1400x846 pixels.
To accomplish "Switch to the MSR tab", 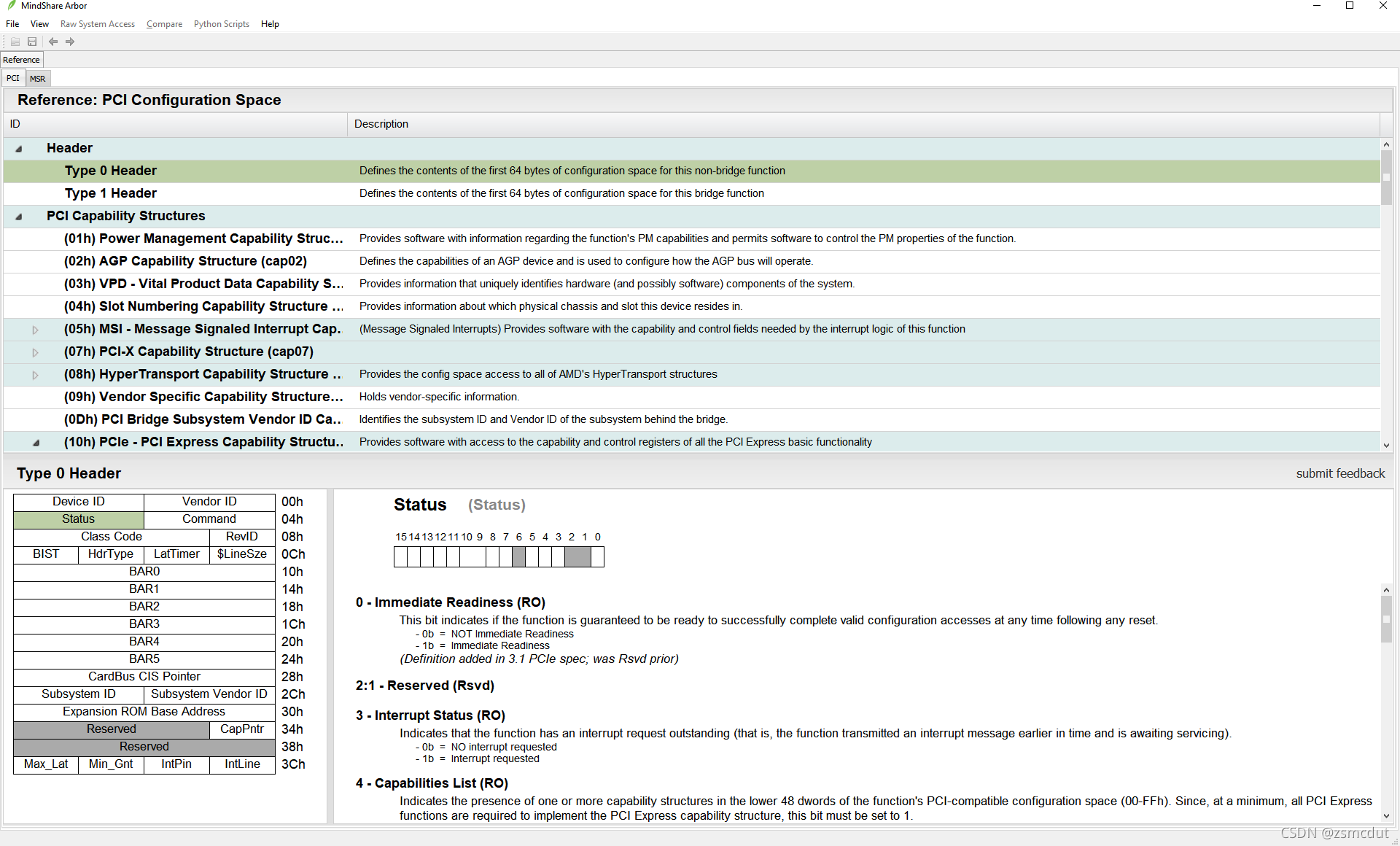I will tap(37, 79).
